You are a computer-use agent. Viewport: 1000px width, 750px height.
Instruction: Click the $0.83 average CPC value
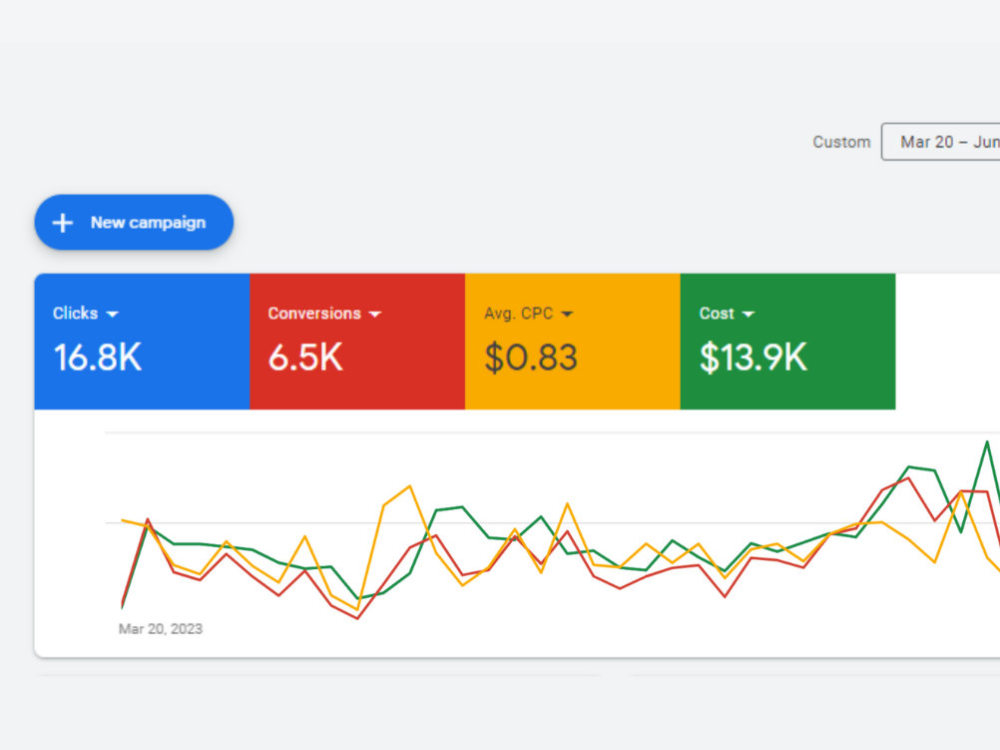point(531,357)
